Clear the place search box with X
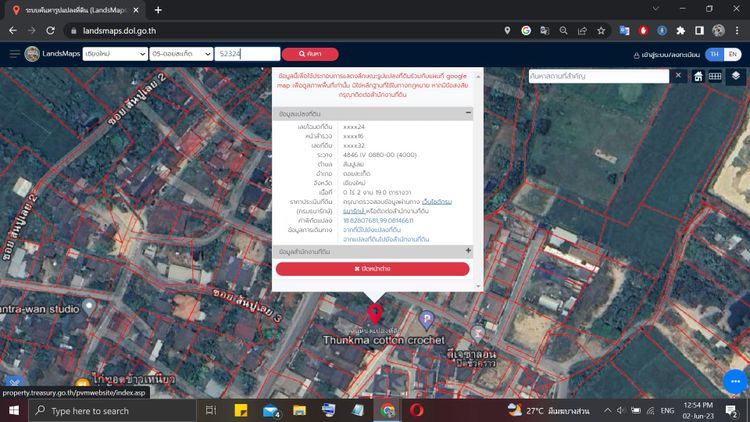This screenshot has height=422, width=750. (678, 76)
